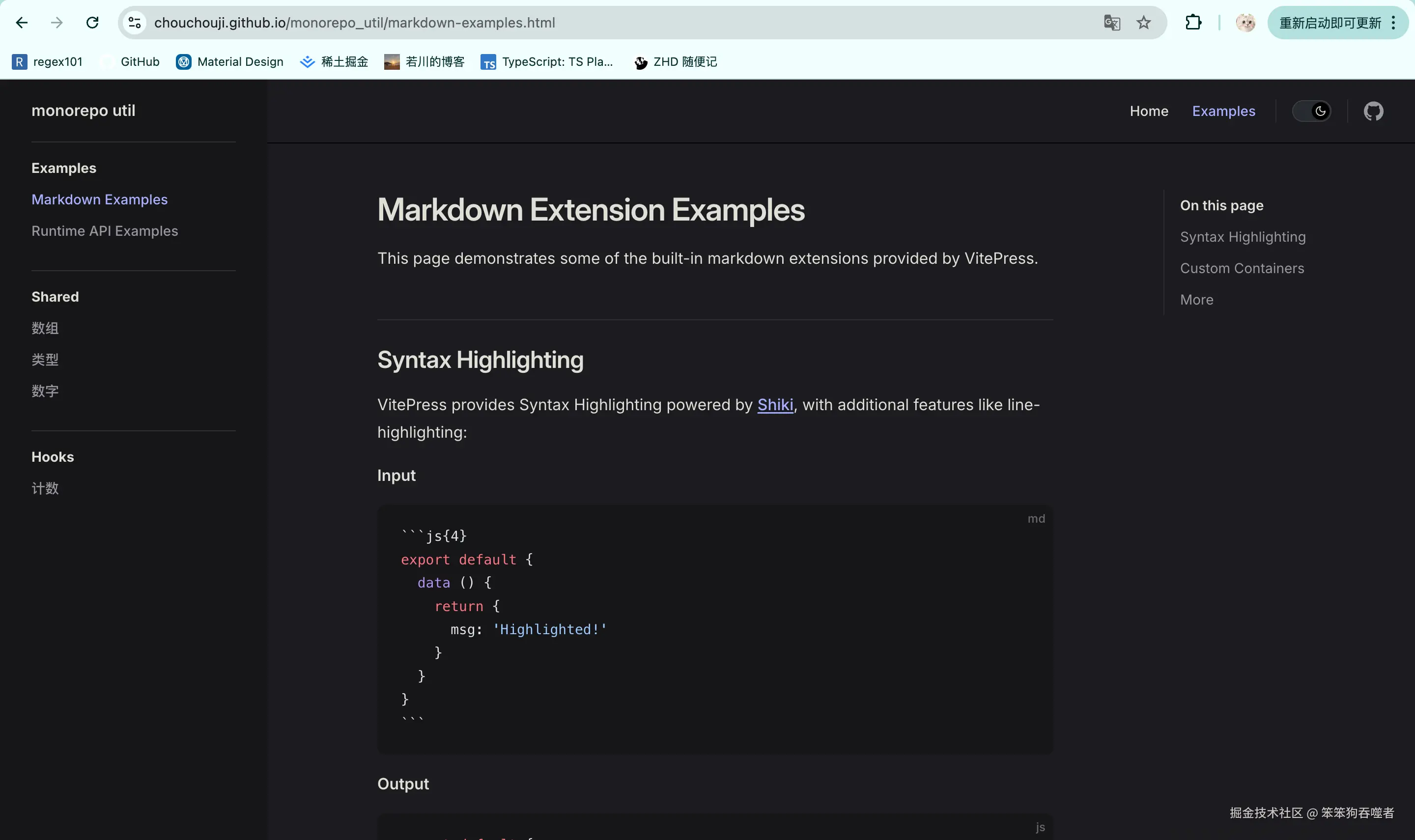Toggle the dark mode appearance switch

click(1311, 111)
